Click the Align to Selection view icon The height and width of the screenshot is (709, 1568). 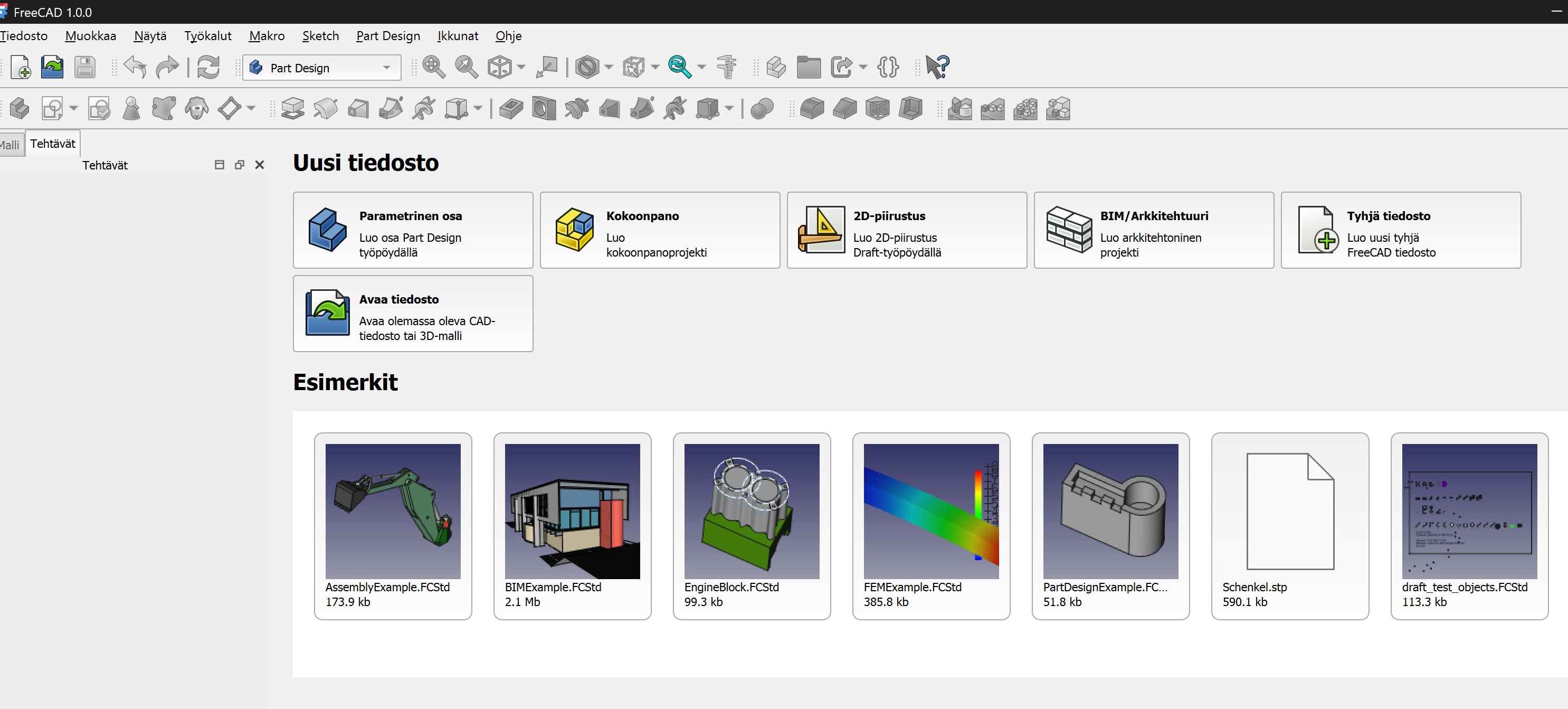pos(546,67)
